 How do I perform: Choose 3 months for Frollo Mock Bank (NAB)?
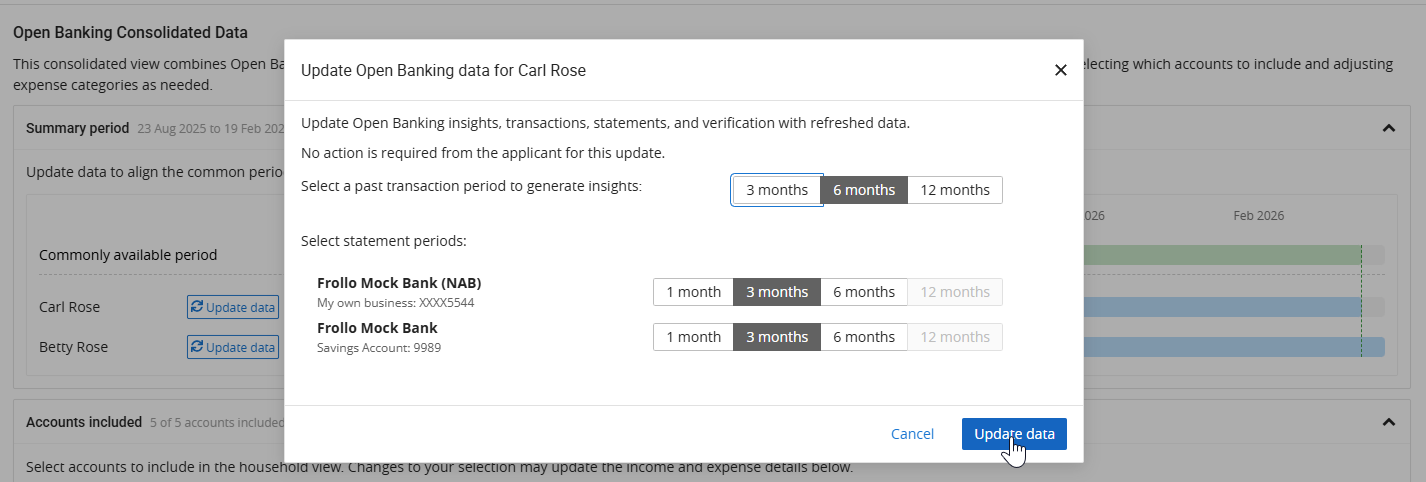(x=777, y=292)
